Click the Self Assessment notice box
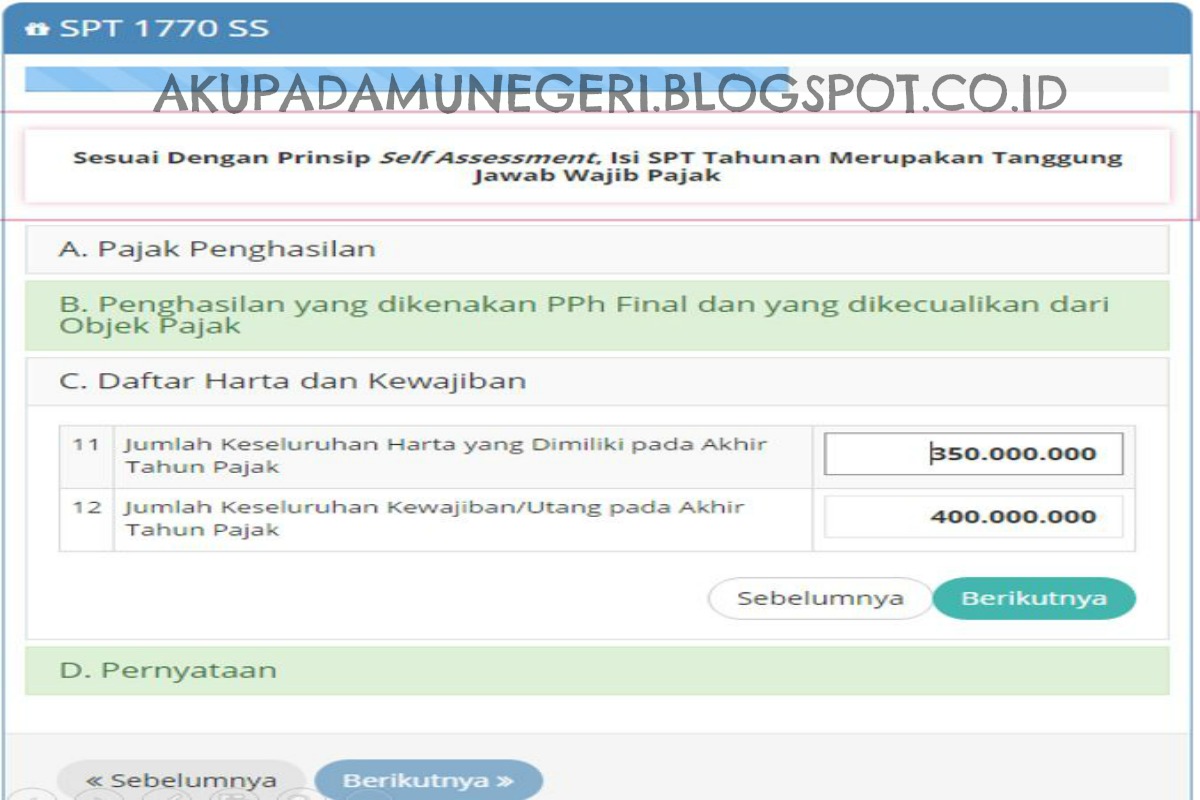 pos(600,166)
